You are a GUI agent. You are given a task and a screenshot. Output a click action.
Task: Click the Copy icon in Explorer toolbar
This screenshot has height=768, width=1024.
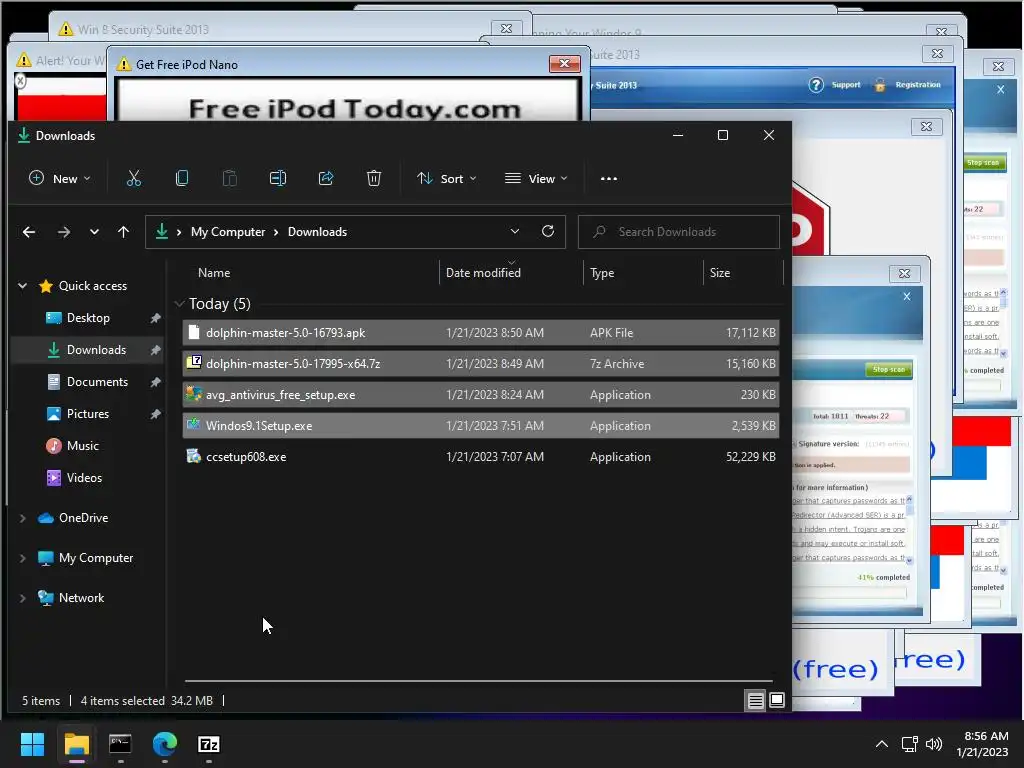point(182,178)
